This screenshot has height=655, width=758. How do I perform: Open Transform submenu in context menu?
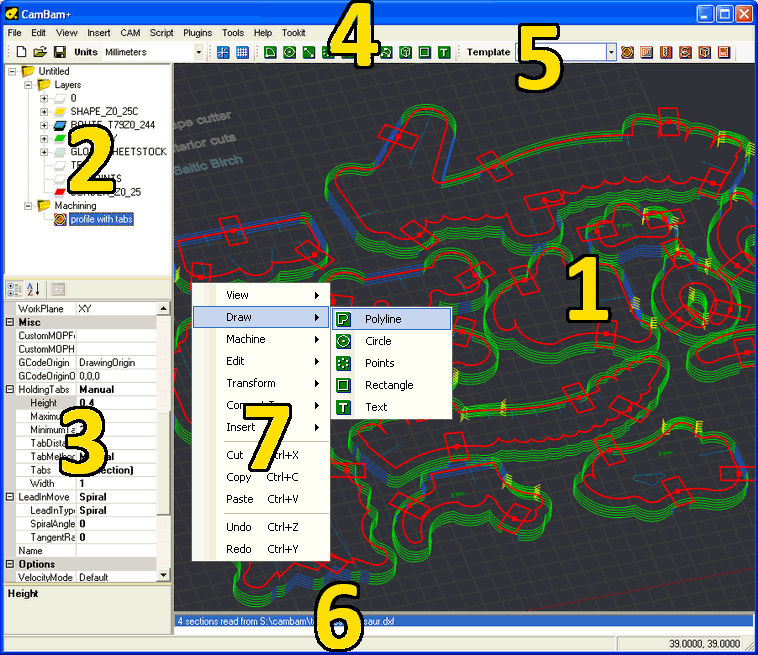(x=261, y=383)
